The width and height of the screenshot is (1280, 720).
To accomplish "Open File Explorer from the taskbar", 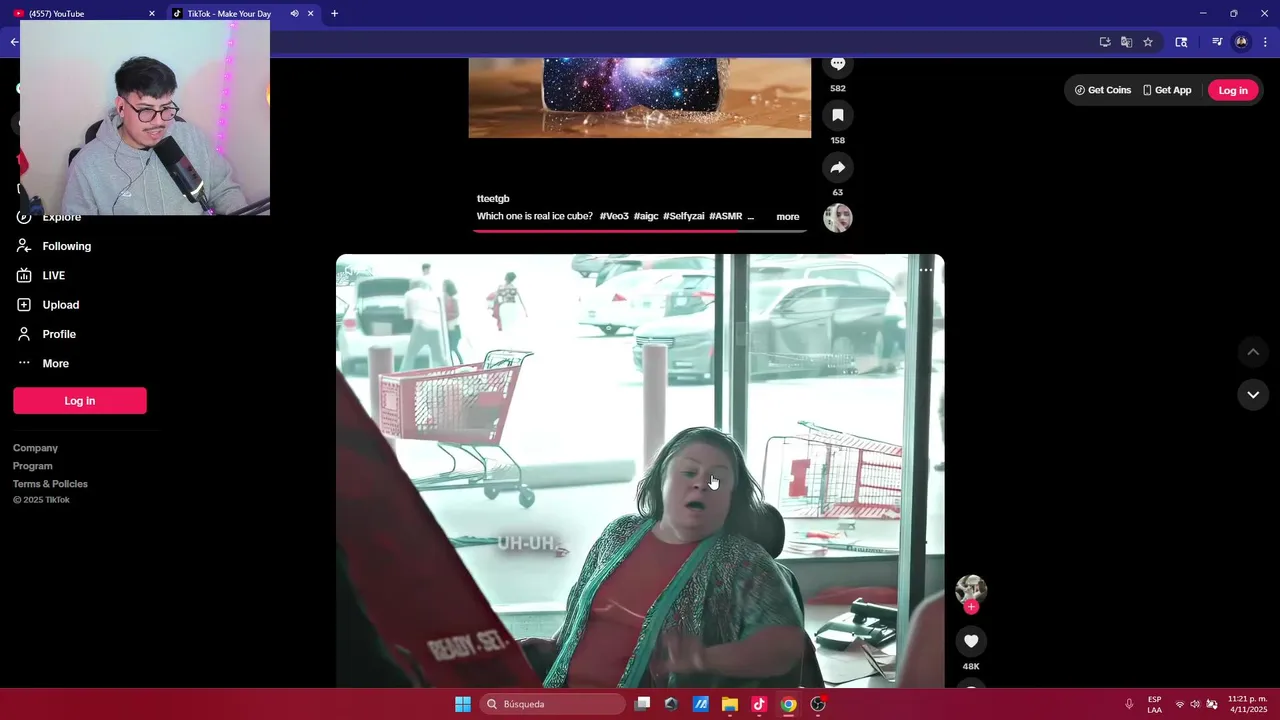I will click(730, 705).
